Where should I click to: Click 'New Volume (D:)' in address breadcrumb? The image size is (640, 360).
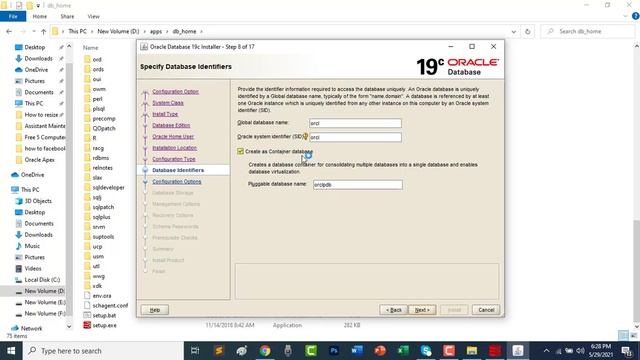[118, 31]
